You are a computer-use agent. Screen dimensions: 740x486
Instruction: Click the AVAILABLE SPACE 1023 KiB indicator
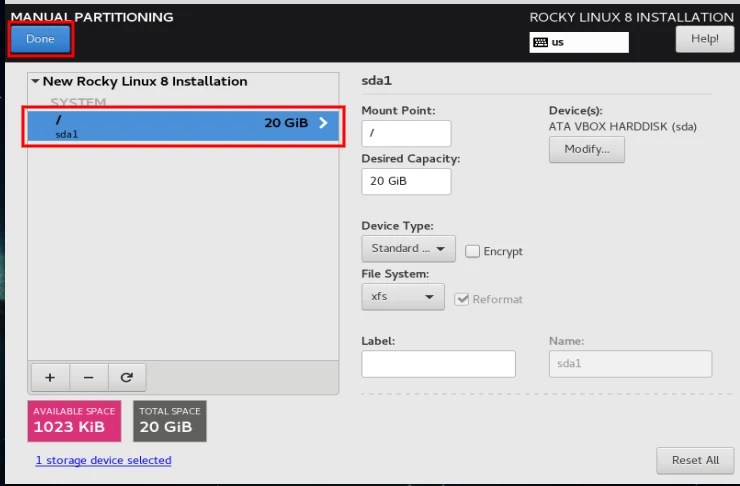click(74, 421)
